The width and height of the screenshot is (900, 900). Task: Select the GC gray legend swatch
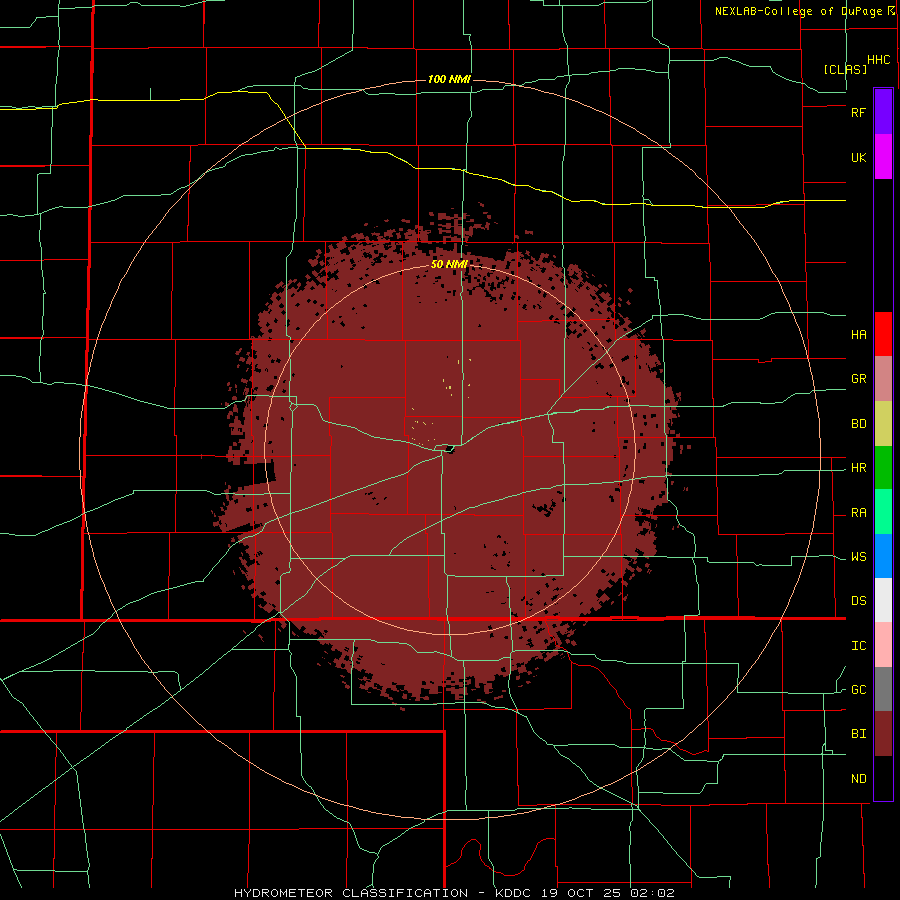tap(883, 689)
